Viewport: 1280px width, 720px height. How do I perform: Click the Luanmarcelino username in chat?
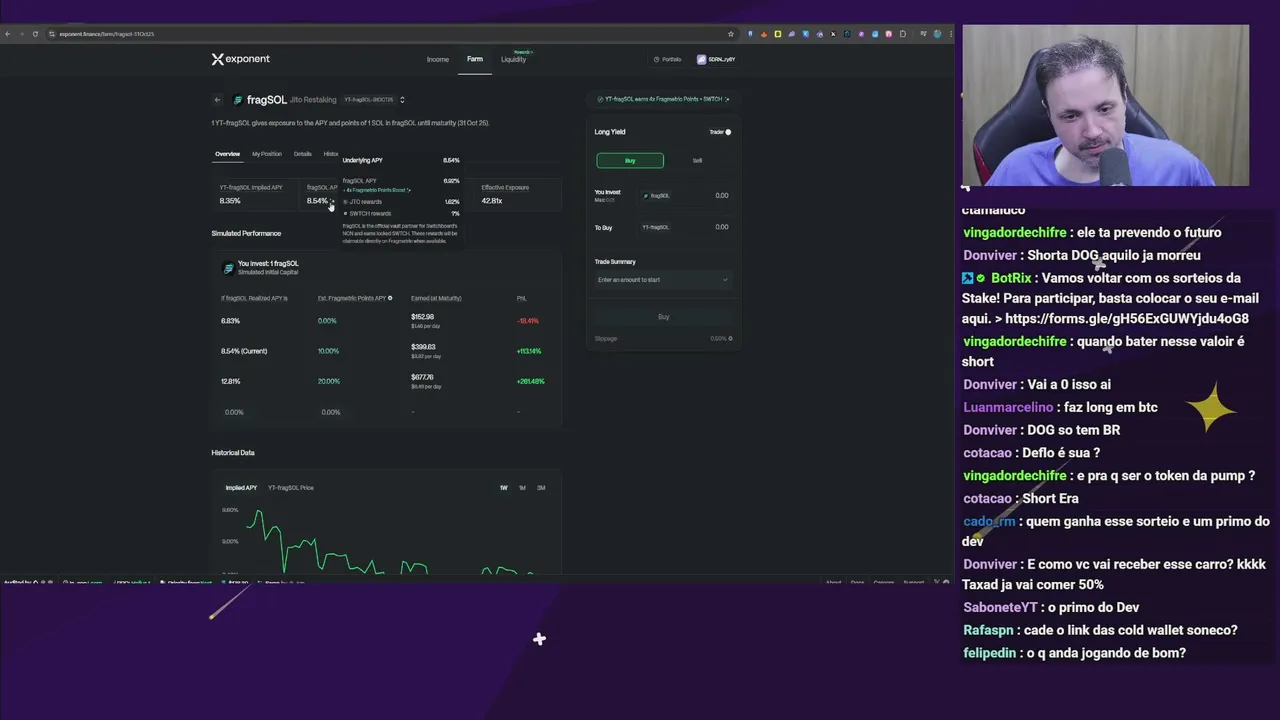point(1008,408)
